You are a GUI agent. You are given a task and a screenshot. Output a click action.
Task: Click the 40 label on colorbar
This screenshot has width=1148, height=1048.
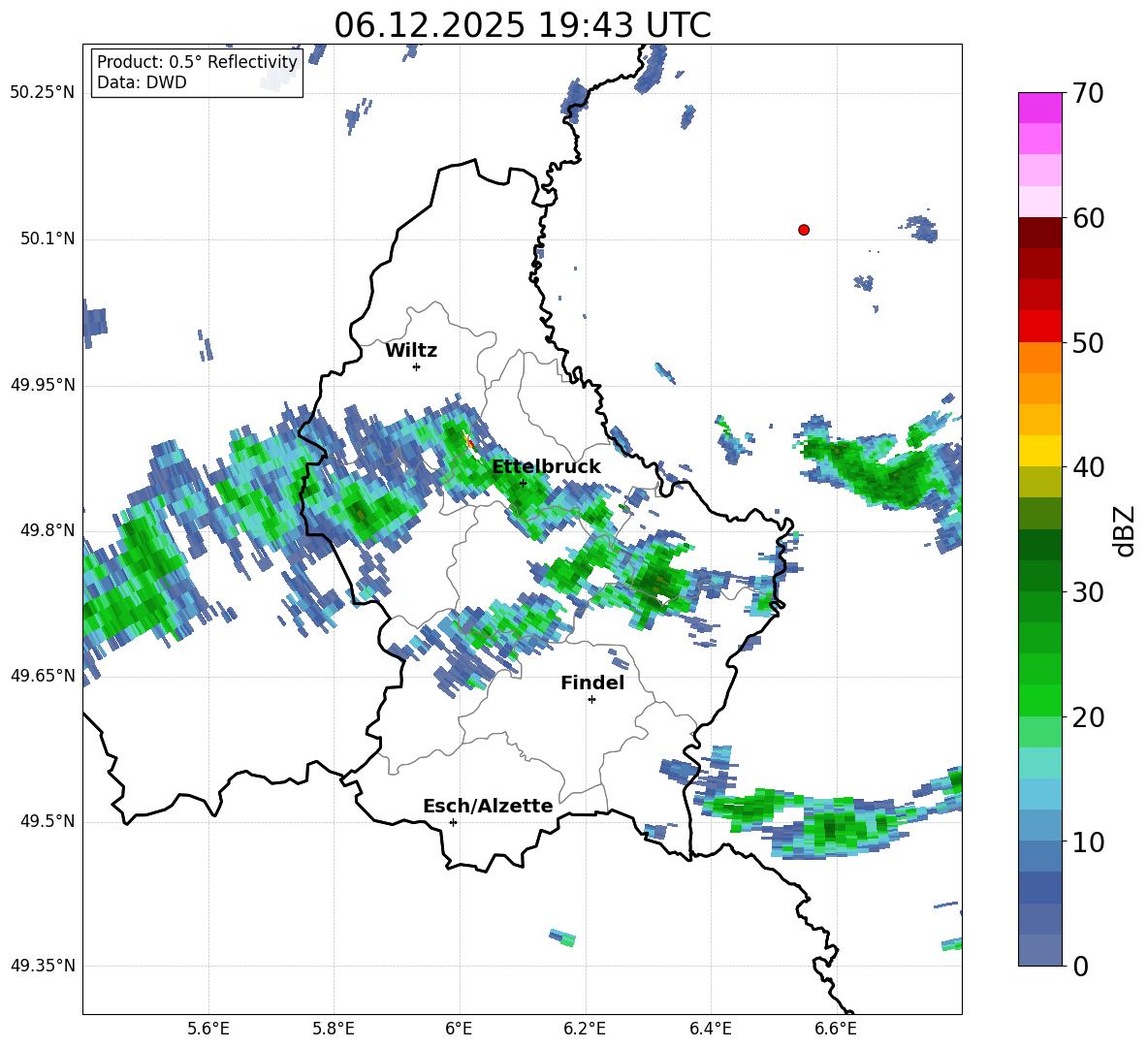point(1088,467)
